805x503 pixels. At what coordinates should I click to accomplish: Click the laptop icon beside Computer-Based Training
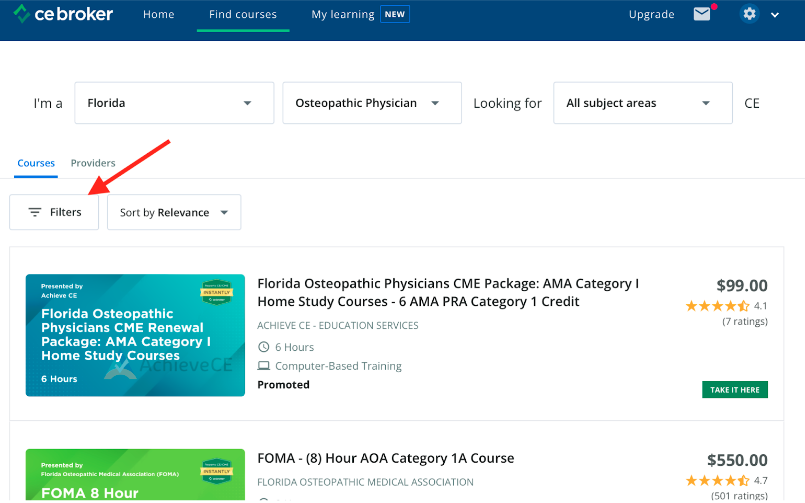click(x=263, y=366)
